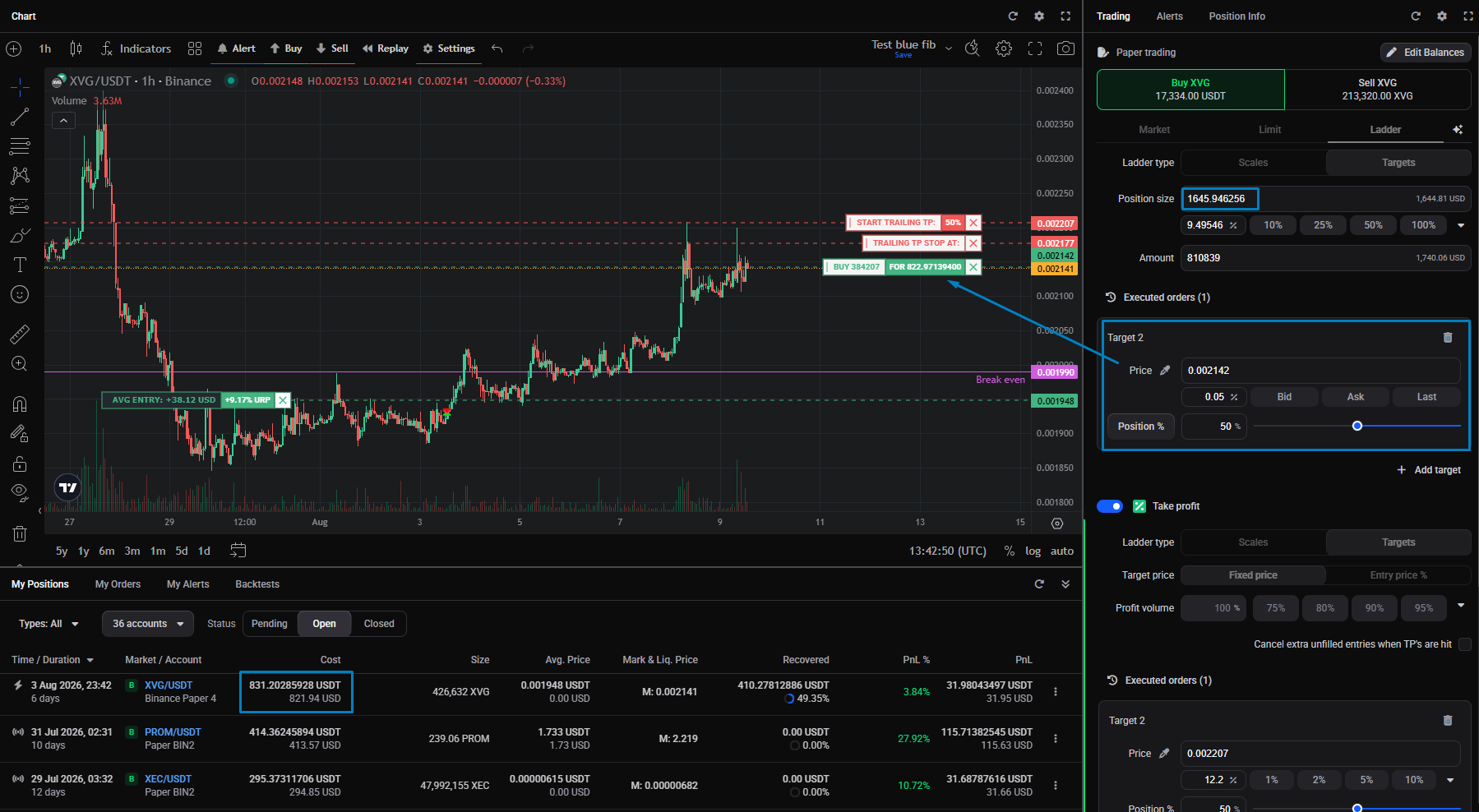Open the 36 accounts dropdown

pyautogui.click(x=148, y=624)
